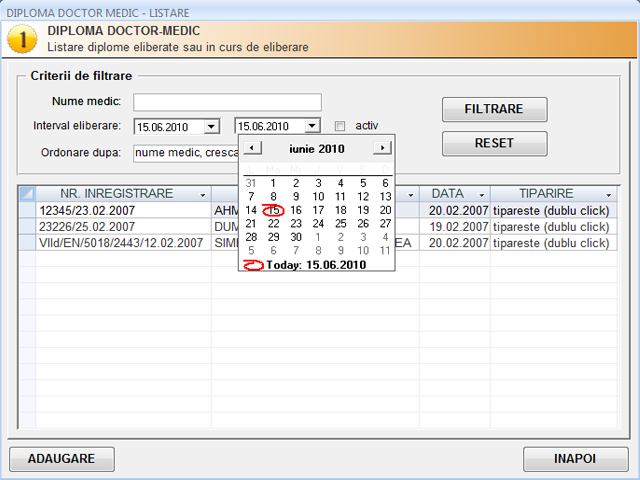640x480 pixels.
Task: Click the INAPOI button
Action: click(575, 459)
